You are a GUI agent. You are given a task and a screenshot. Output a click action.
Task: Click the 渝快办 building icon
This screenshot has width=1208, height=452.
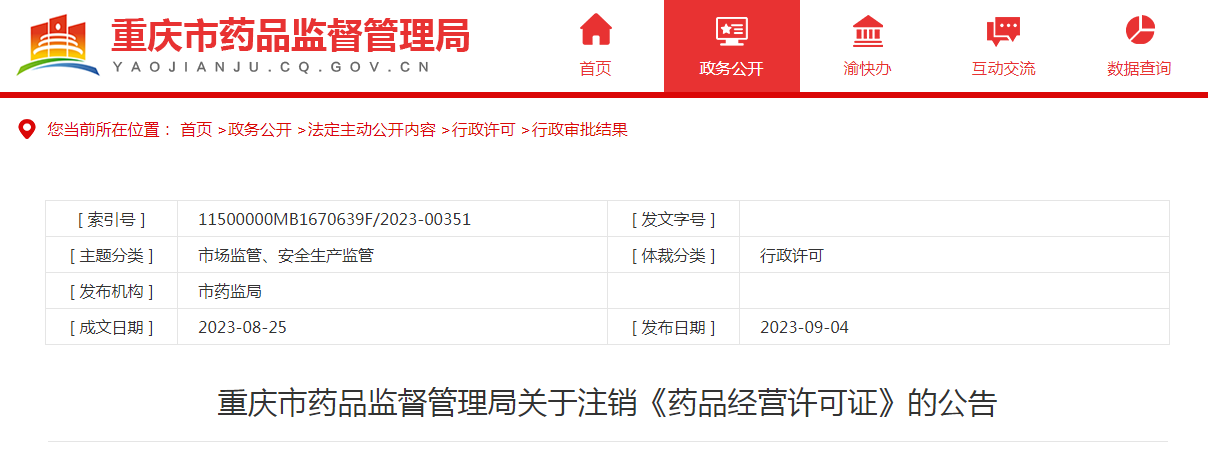[x=867, y=31]
